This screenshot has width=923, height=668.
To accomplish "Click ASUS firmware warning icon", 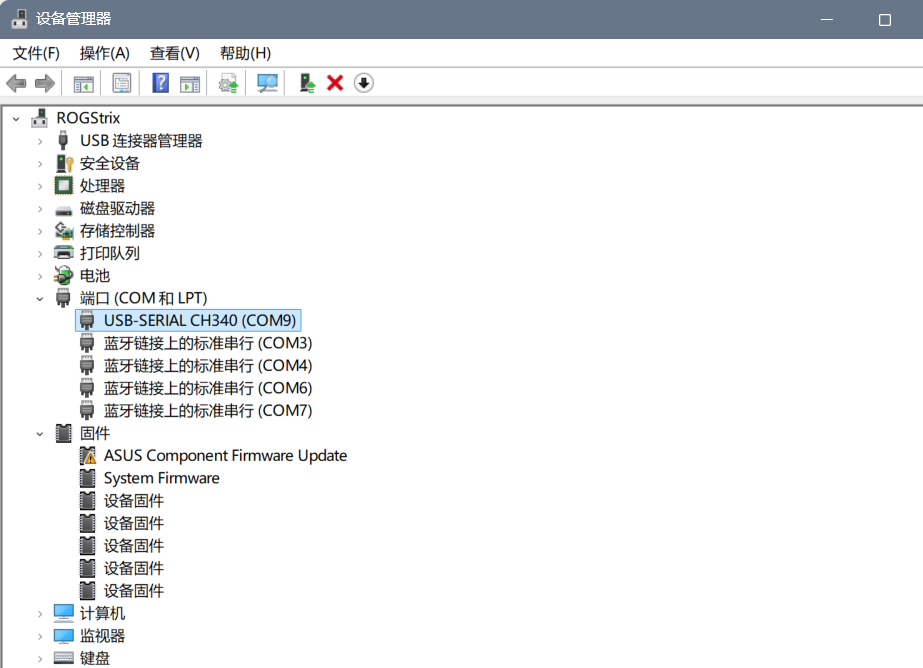I will click(x=88, y=456).
